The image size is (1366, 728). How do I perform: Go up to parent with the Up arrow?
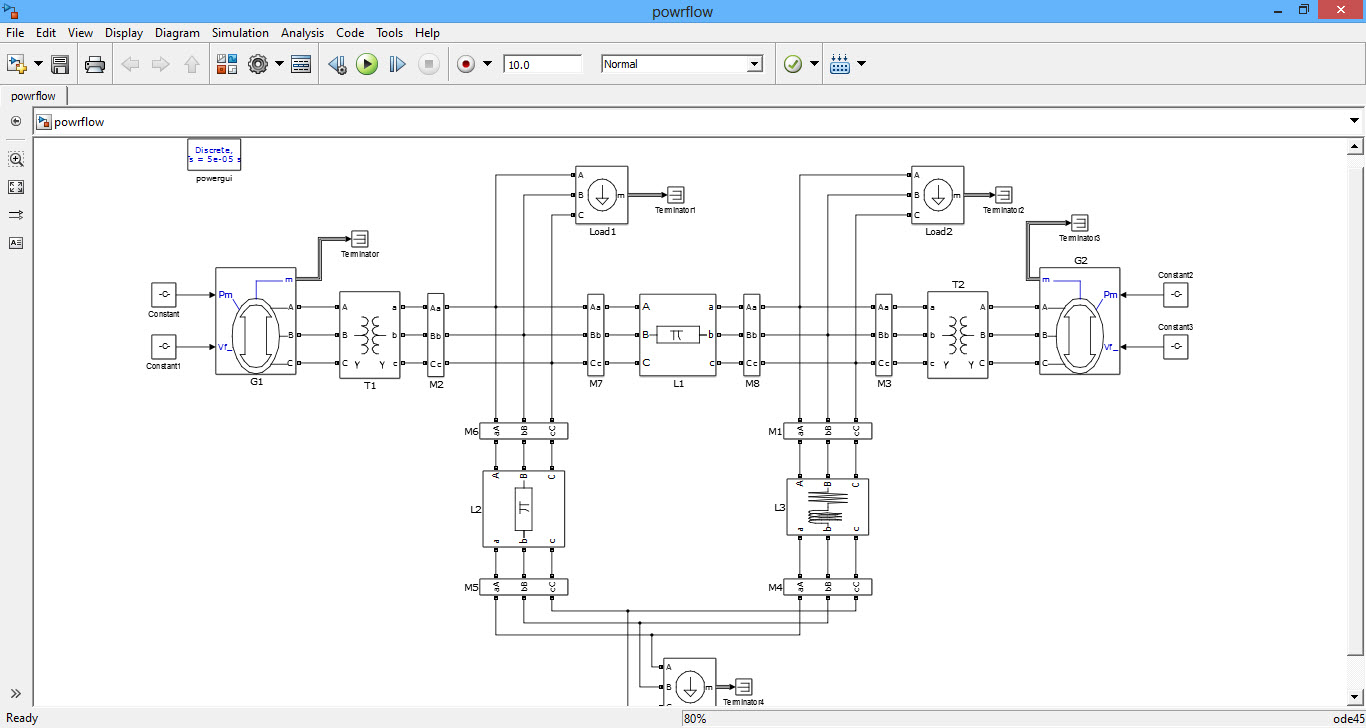point(192,64)
